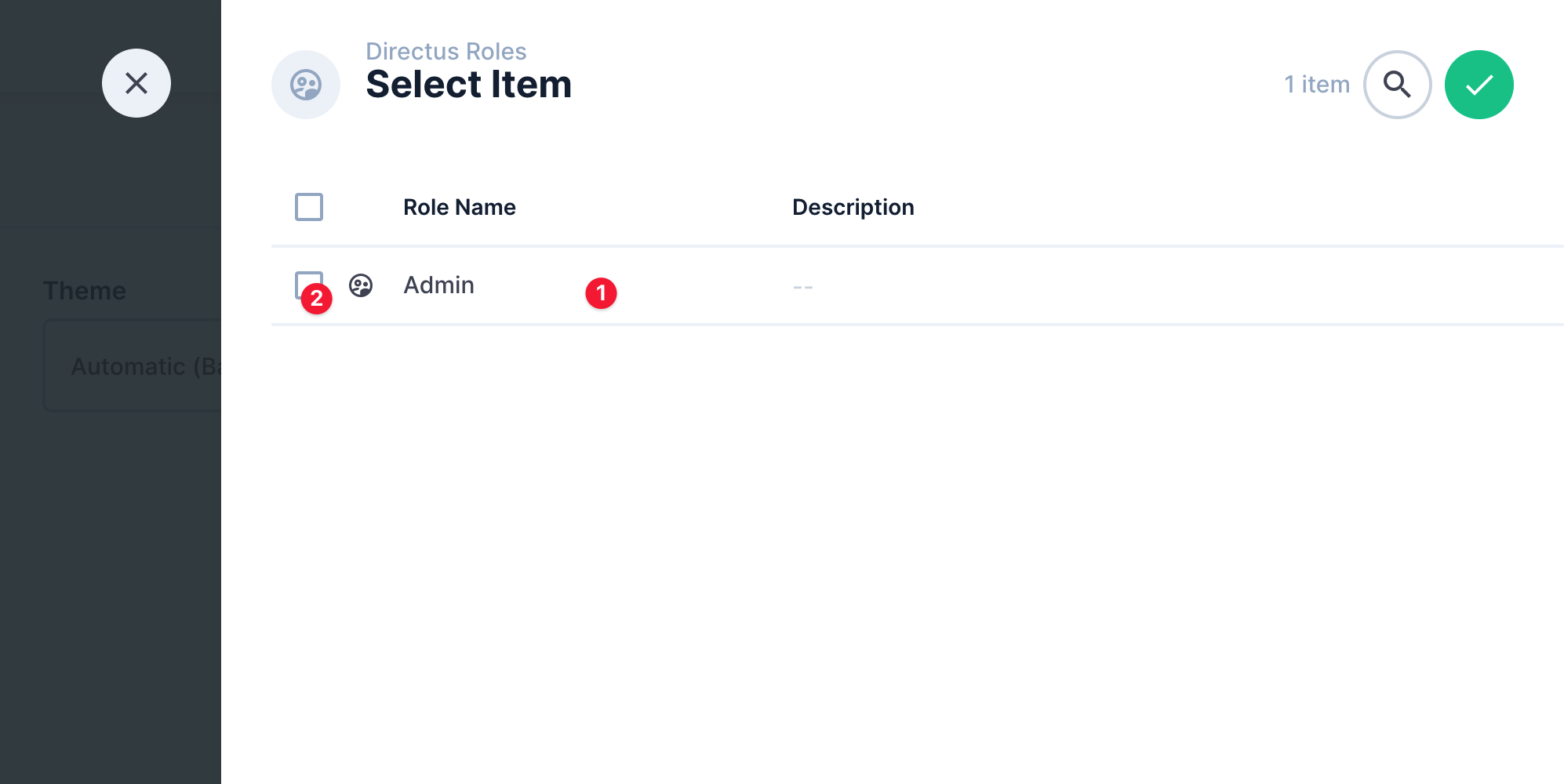The width and height of the screenshot is (1564, 784).
Task: Click the red badge numbered 1
Action: (601, 293)
